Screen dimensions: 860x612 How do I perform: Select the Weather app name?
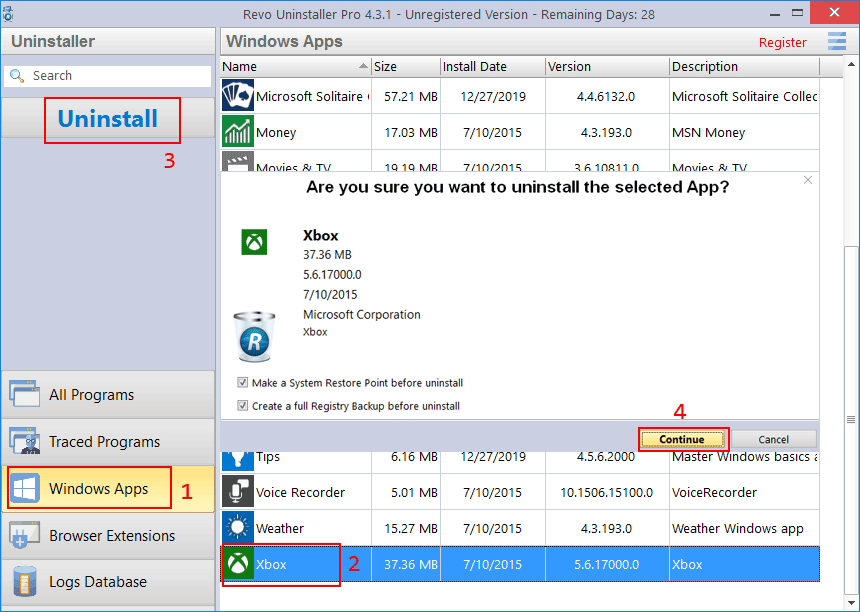[x=280, y=529]
